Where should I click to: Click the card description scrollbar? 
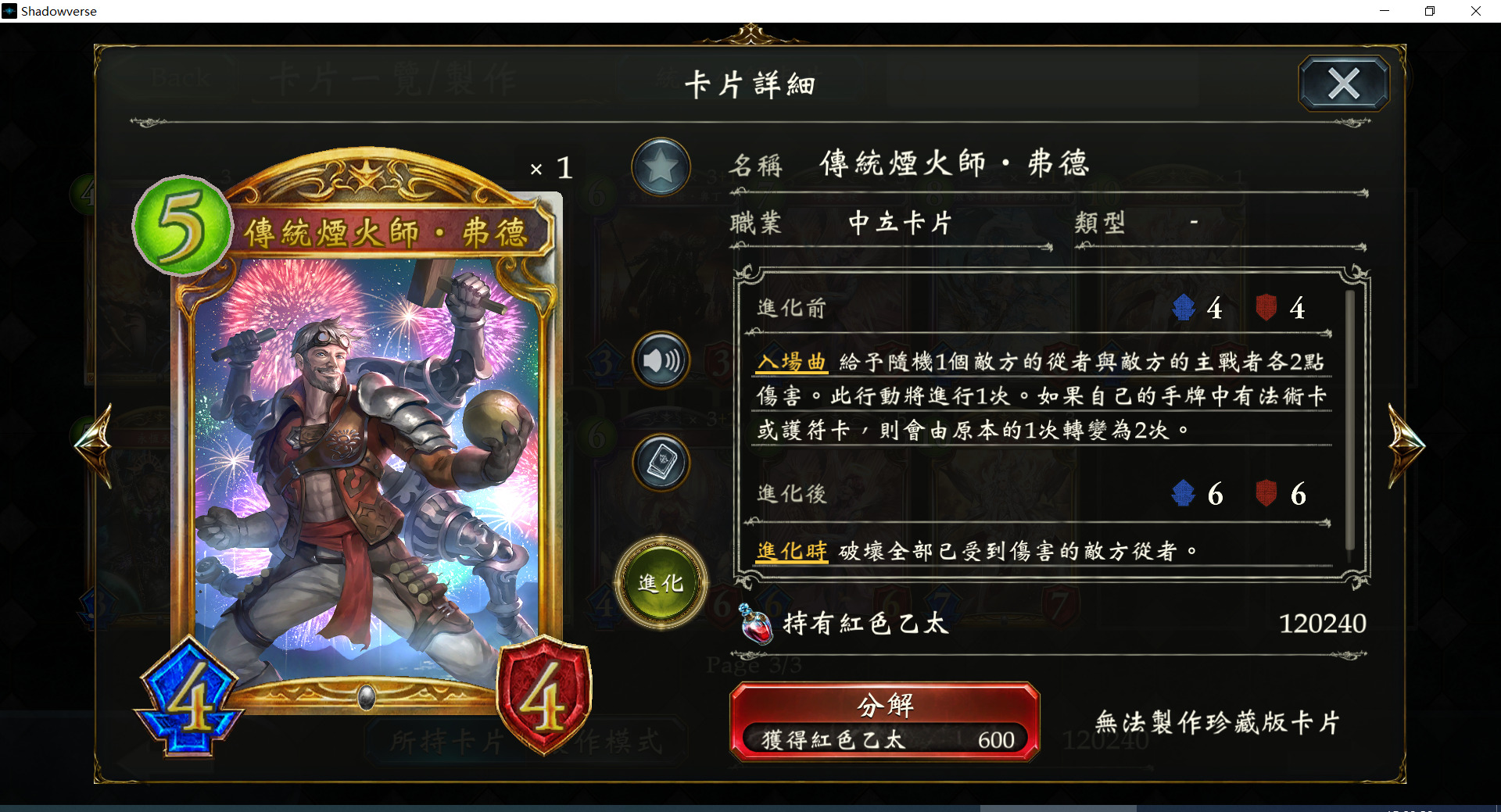tap(1349, 422)
